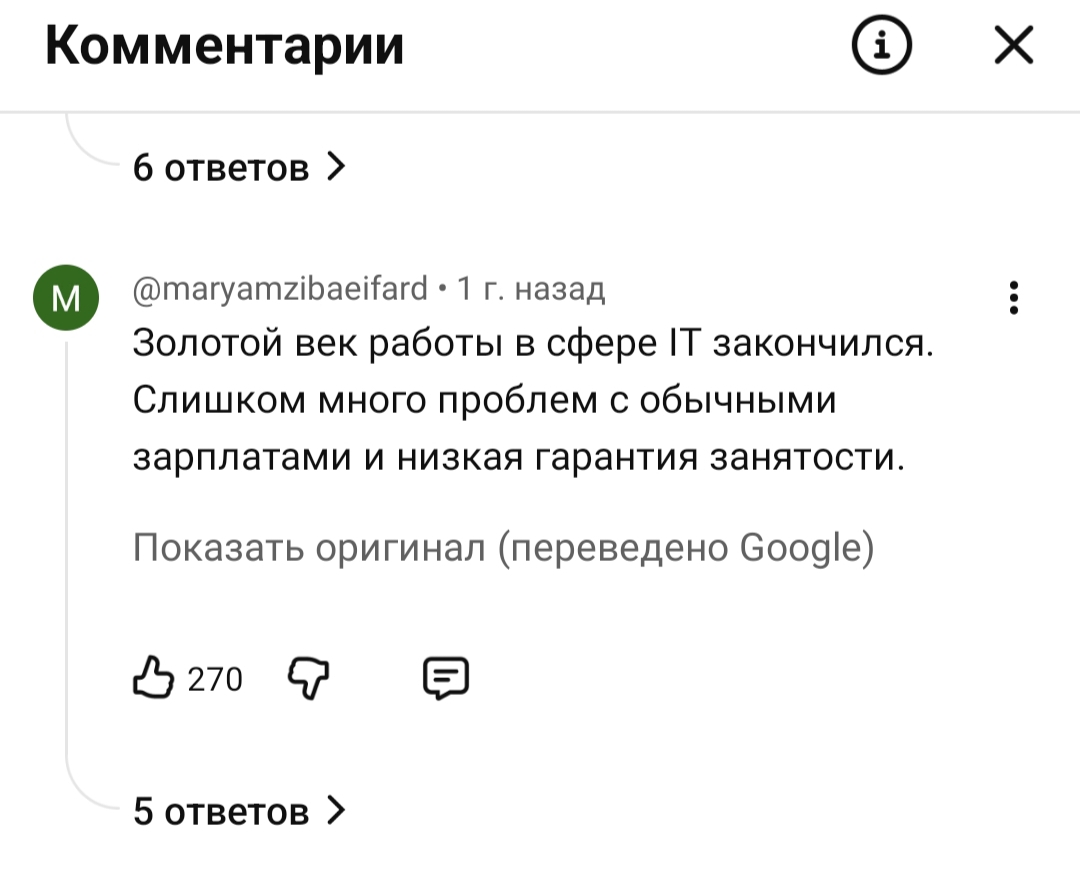The image size is (1080, 872).
Task: Click the chevron beside "6 ответов"
Action: pos(336,166)
